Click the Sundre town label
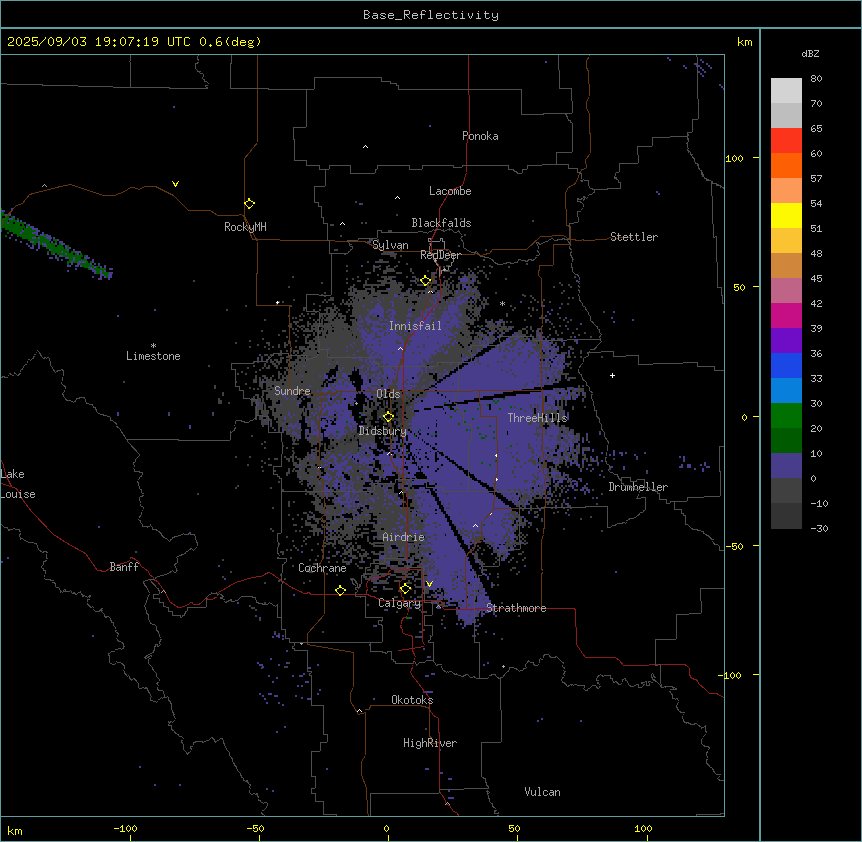The width and height of the screenshot is (862, 842). (292, 391)
